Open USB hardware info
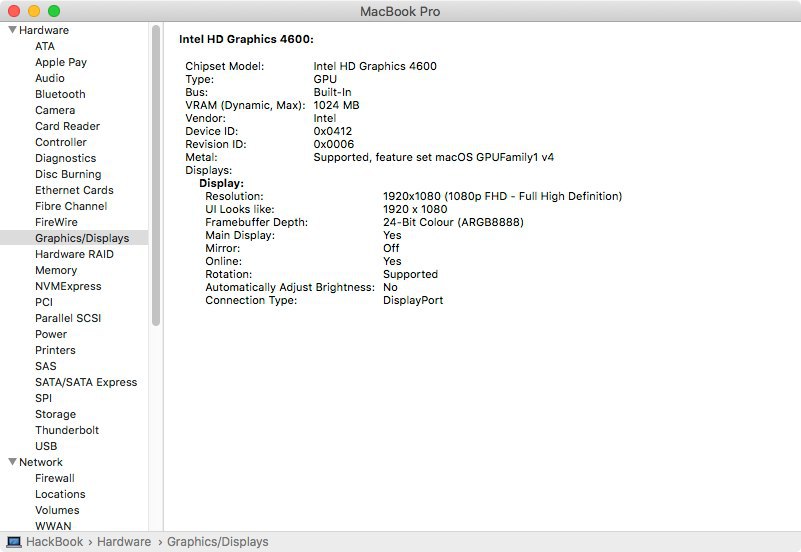 (46, 446)
